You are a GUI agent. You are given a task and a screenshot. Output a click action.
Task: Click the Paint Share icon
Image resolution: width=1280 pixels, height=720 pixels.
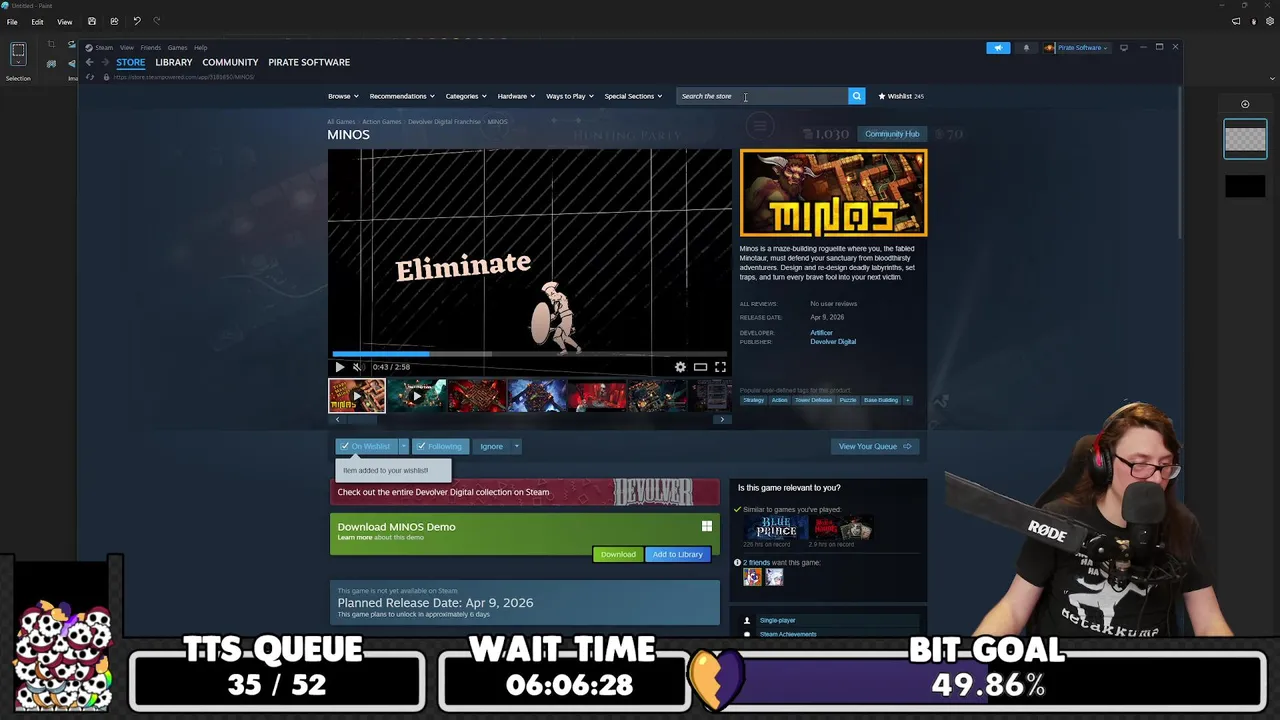click(114, 21)
